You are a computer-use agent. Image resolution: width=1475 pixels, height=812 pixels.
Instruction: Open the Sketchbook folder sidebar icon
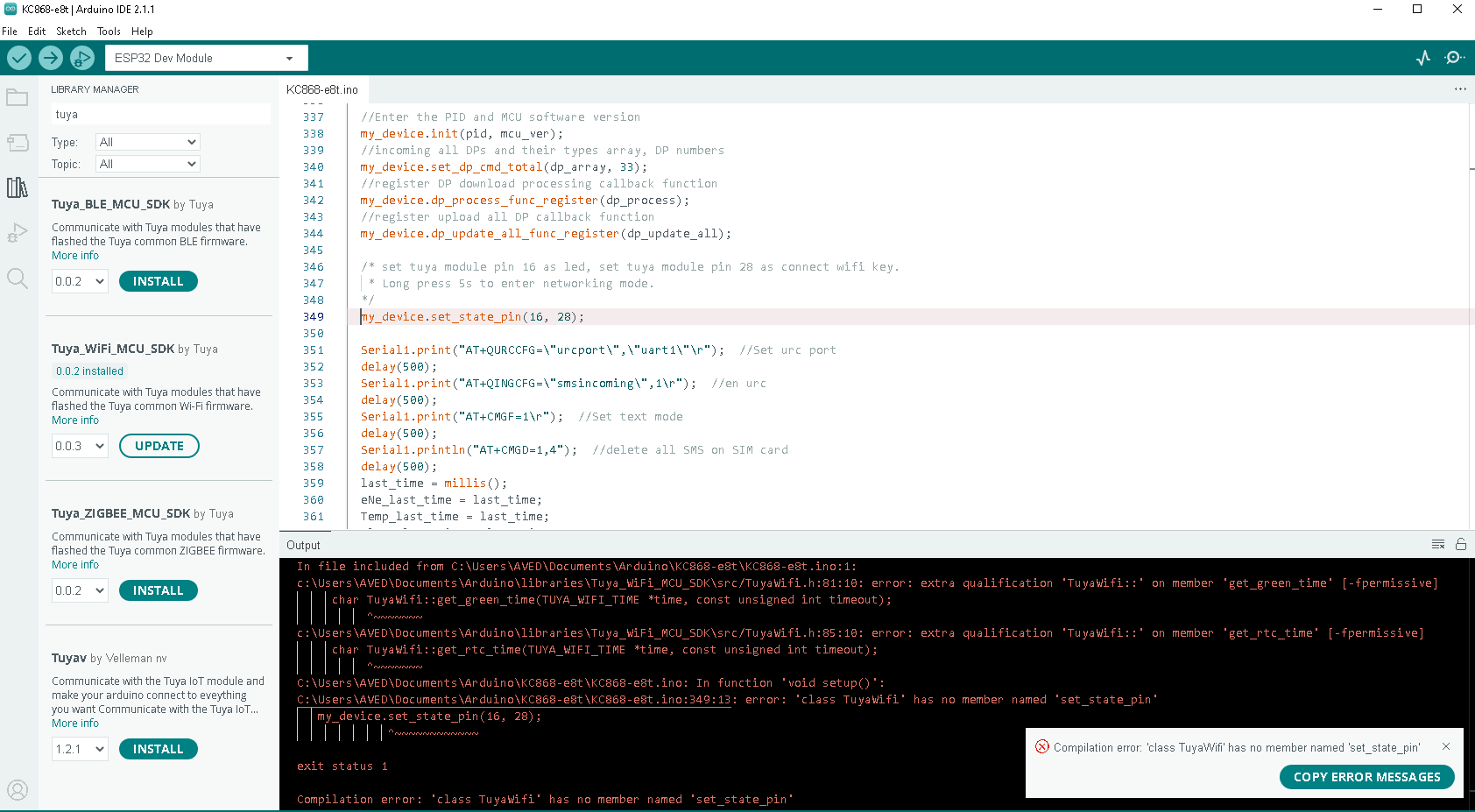(x=18, y=97)
